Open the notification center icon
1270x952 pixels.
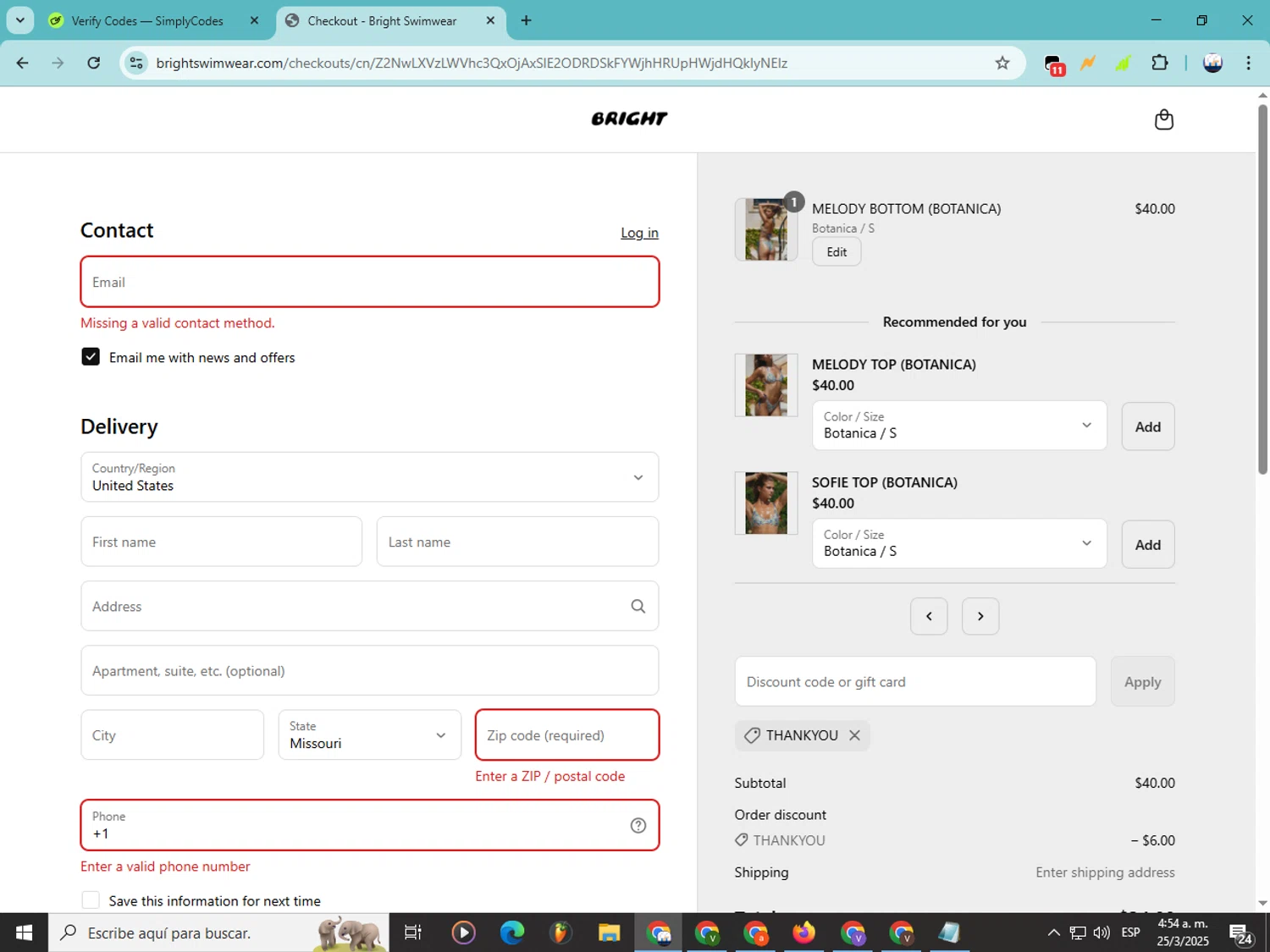(x=1241, y=934)
